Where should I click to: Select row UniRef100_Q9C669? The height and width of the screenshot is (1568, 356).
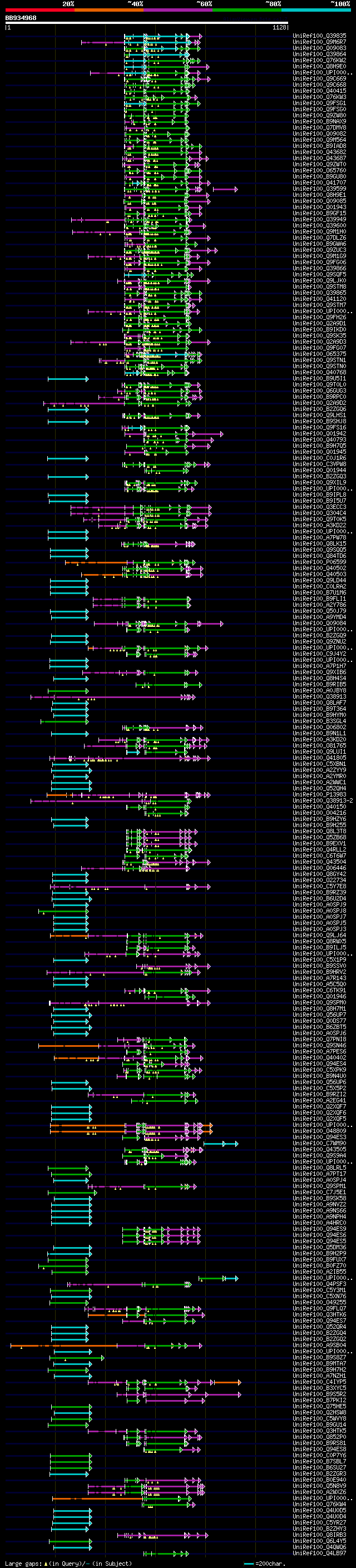coord(319,78)
